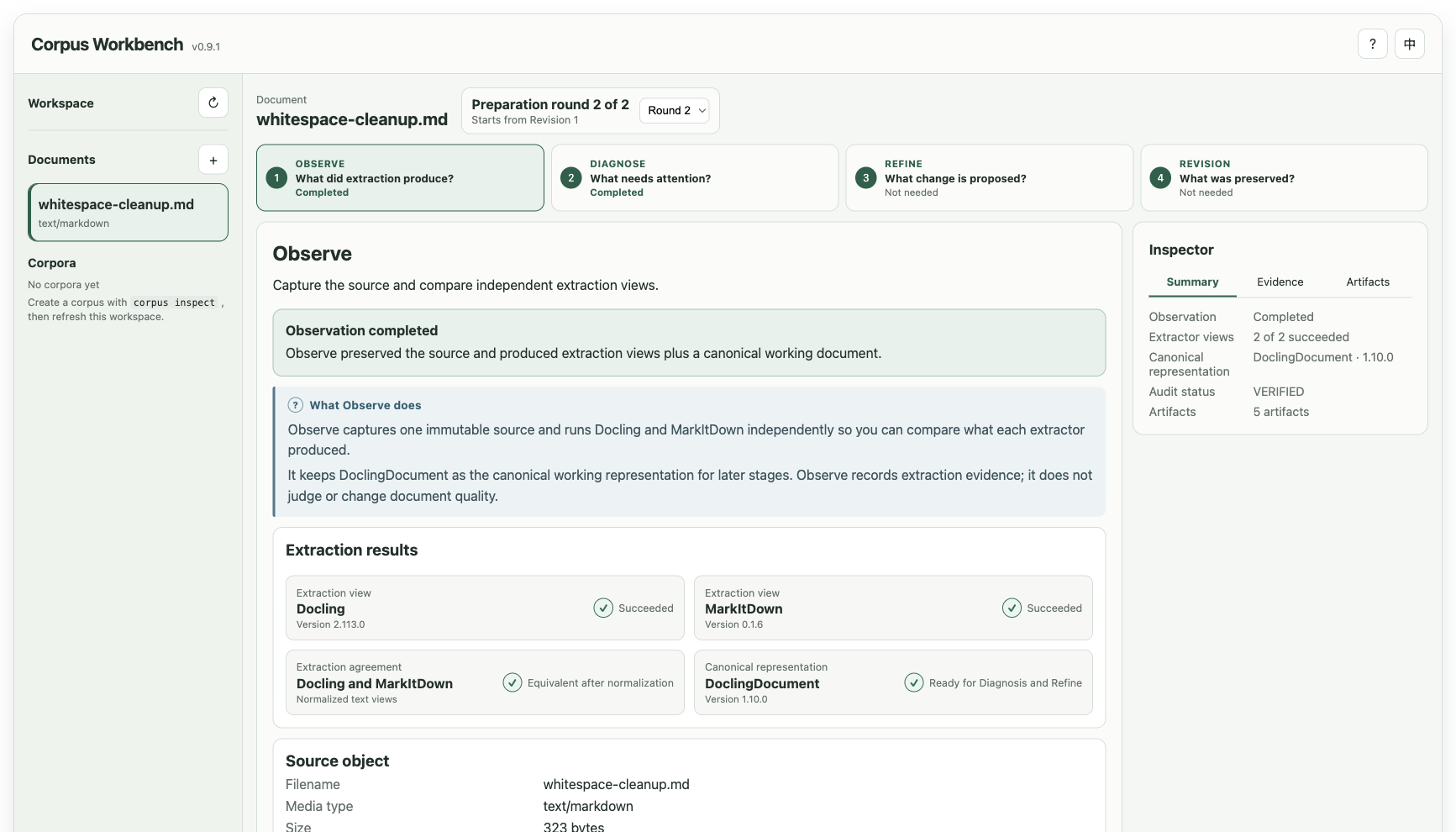Click the 'Observation completed' banner heading
The width and height of the screenshot is (1456, 832).
[x=361, y=331]
